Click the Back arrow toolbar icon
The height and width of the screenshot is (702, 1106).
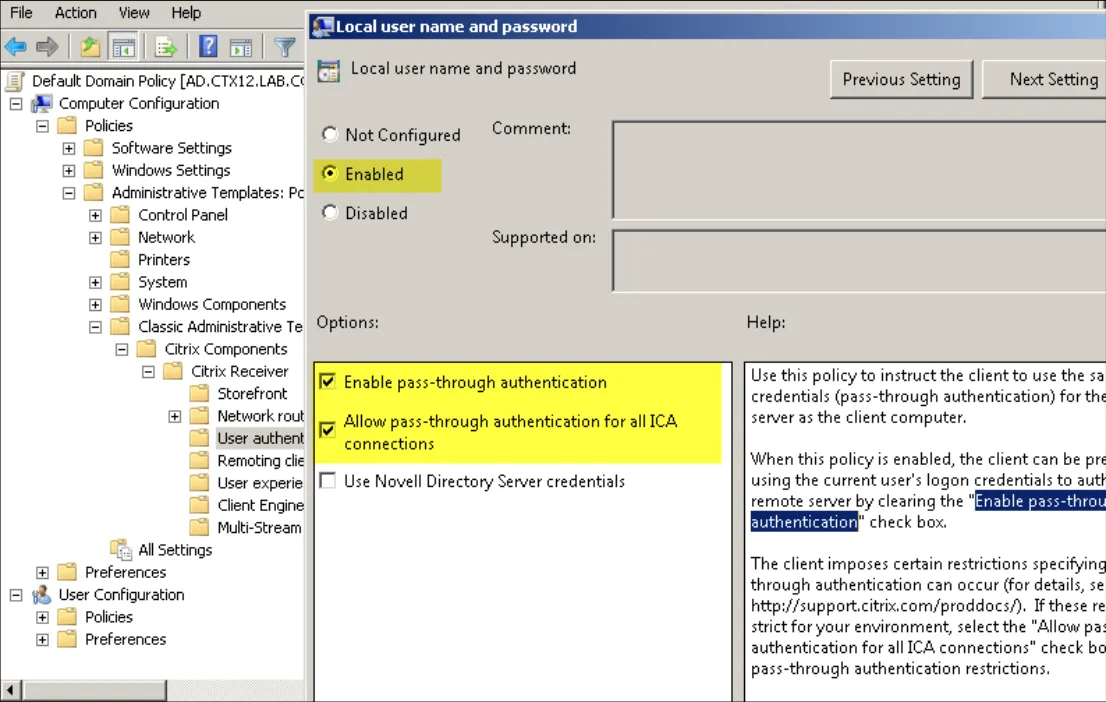(16, 47)
